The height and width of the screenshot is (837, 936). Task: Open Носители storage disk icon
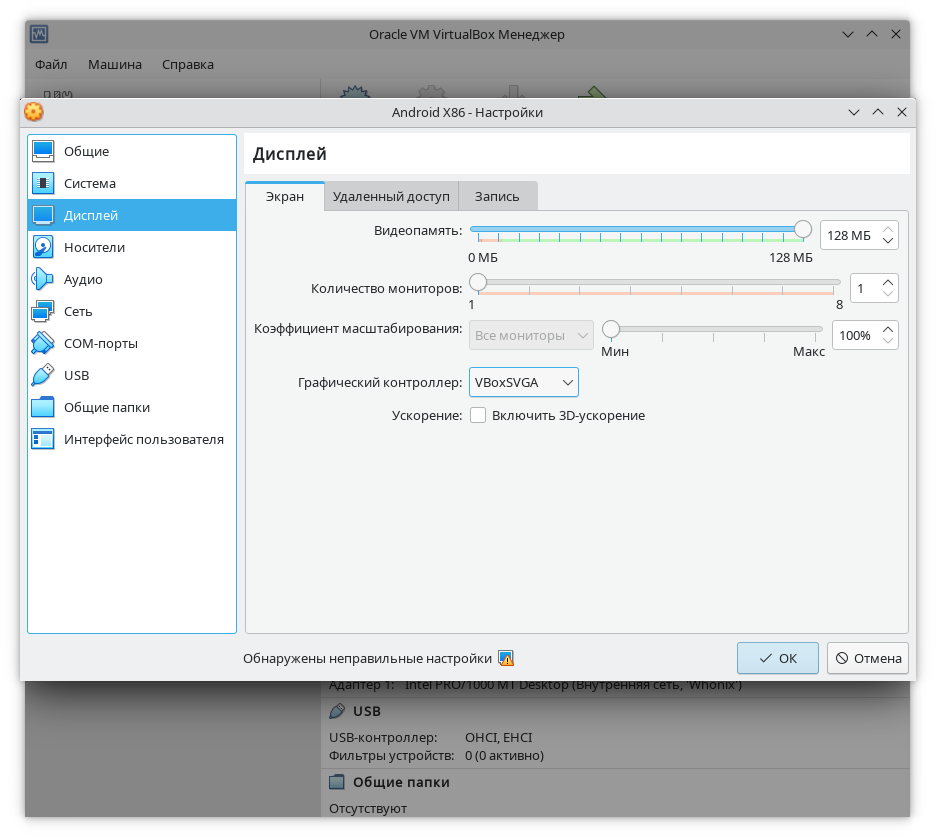click(43, 248)
